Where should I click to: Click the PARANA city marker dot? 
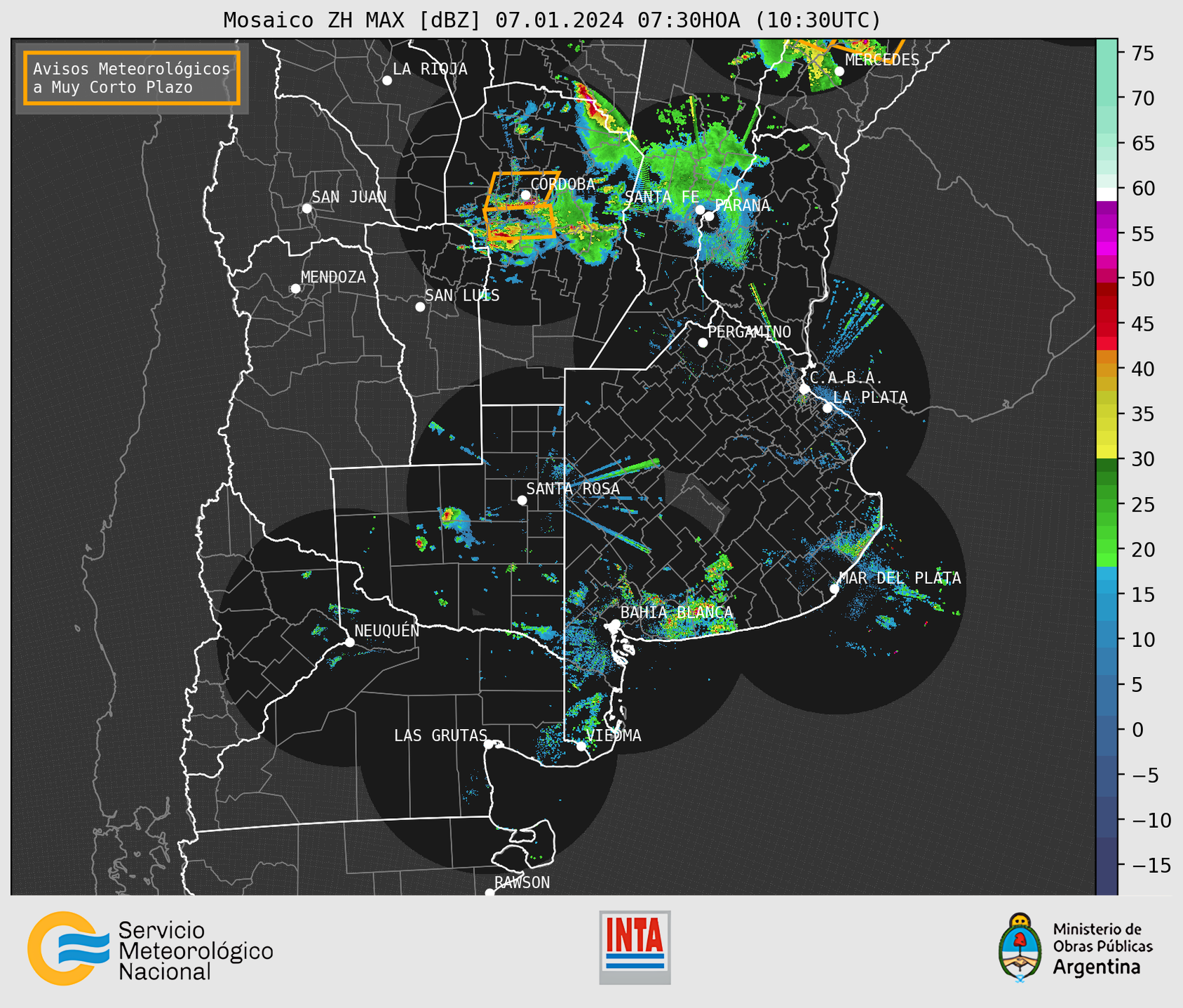click(x=709, y=216)
